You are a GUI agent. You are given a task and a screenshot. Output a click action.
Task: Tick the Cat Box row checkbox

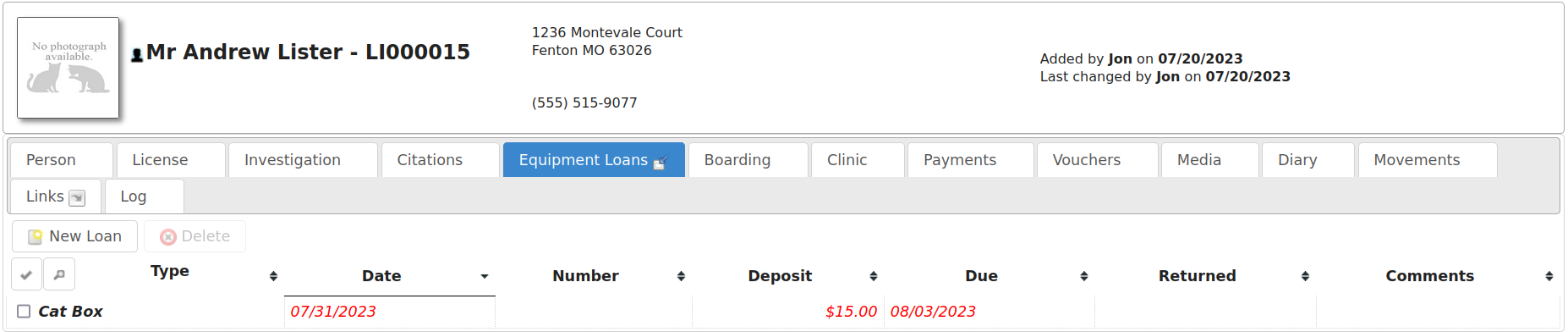24,312
